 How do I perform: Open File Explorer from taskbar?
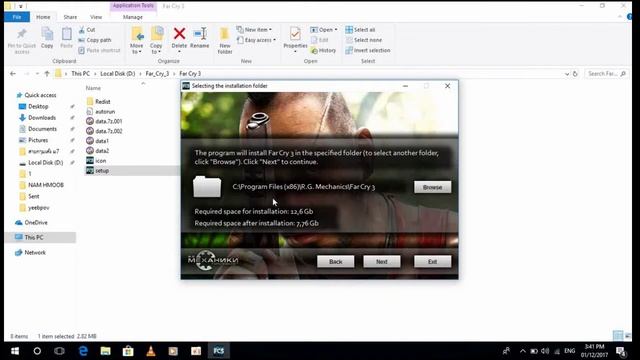click(x=105, y=351)
